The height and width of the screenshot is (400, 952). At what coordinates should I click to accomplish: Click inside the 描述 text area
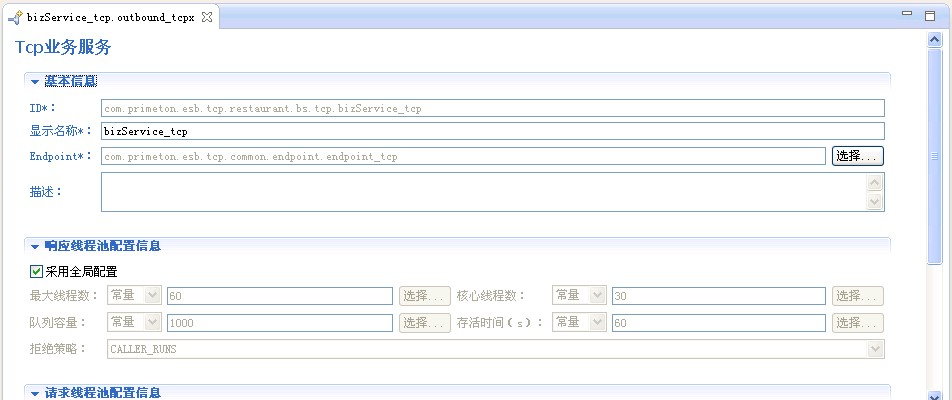[x=482, y=192]
